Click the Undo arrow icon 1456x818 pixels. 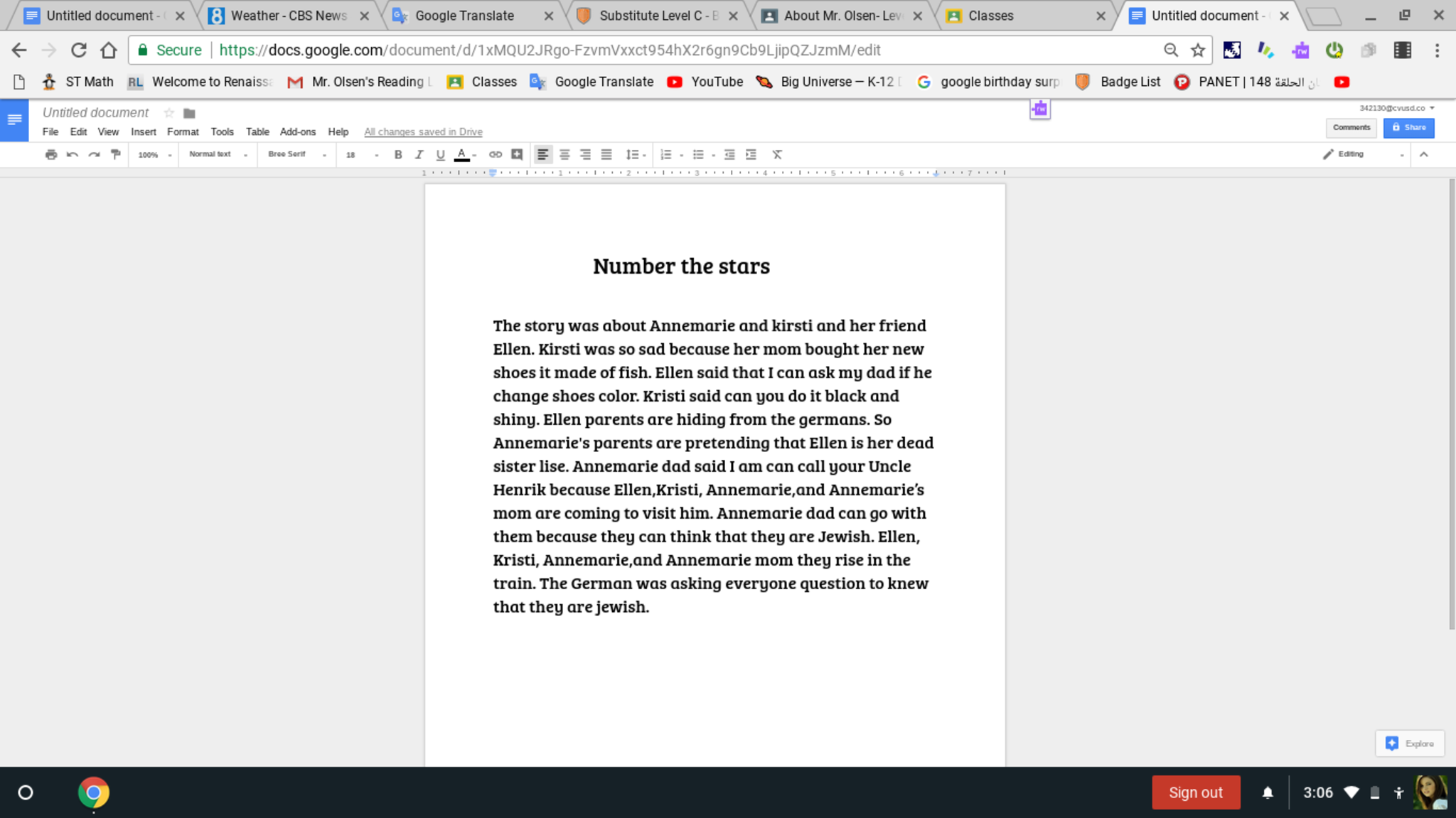72,154
